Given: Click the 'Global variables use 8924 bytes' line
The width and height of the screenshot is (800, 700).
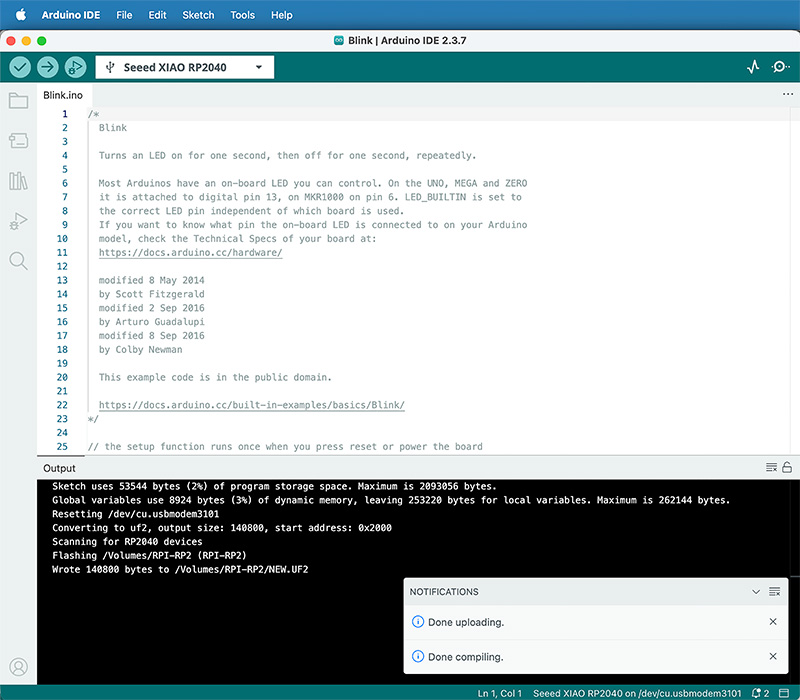Looking at the screenshot, I should pyautogui.click(x=391, y=500).
